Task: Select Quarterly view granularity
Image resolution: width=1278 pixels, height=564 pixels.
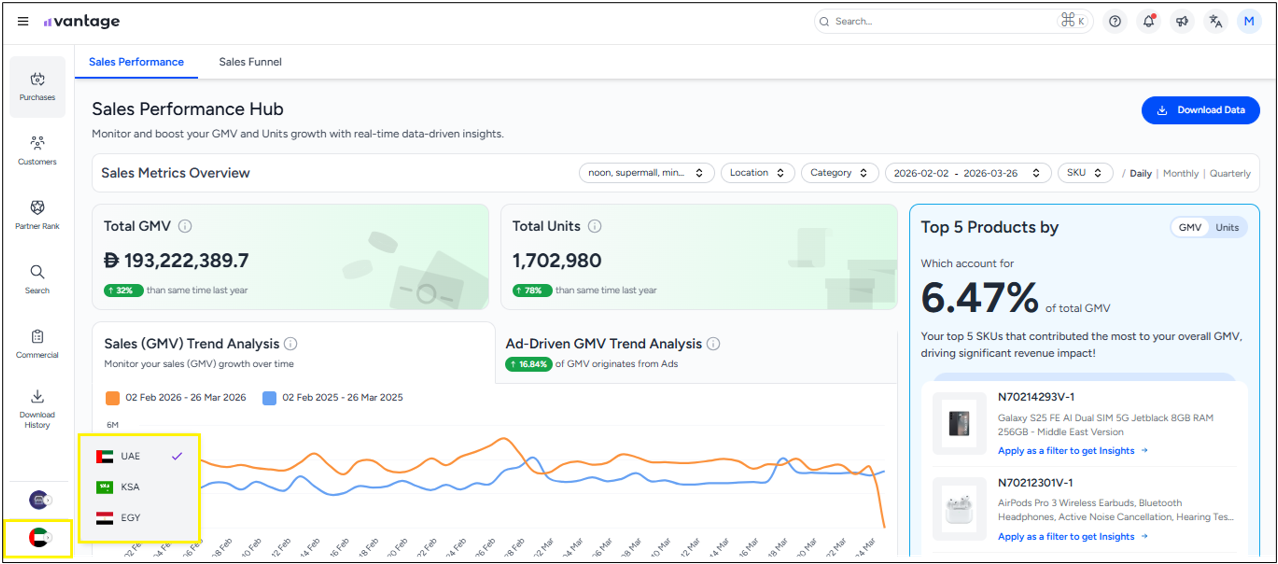Action: [x=1230, y=174]
